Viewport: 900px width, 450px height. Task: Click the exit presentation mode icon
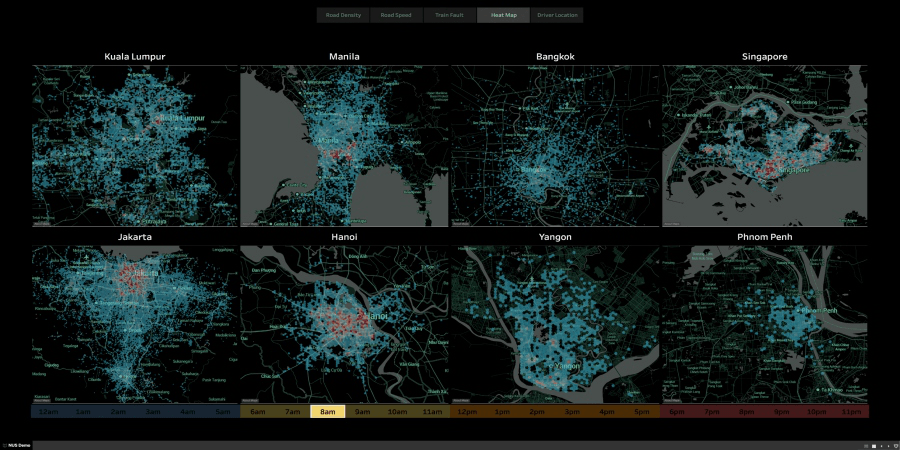pos(895,446)
